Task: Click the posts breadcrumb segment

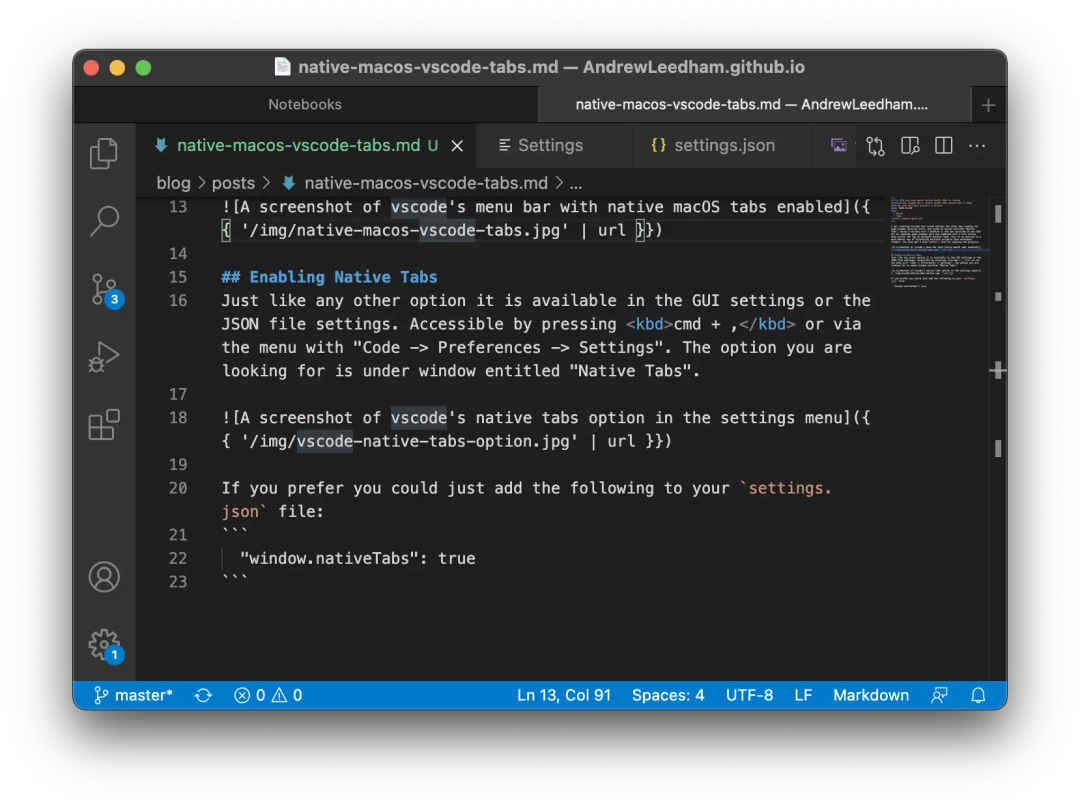Action: click(x=233, y=183)
